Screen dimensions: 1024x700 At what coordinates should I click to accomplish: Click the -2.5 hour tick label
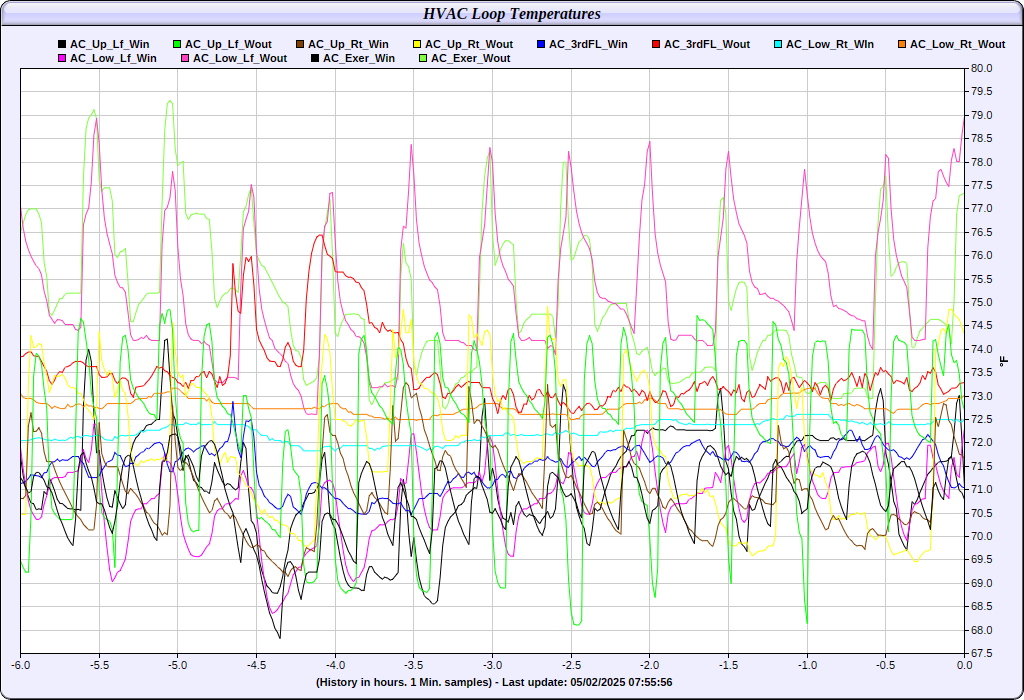571,665
